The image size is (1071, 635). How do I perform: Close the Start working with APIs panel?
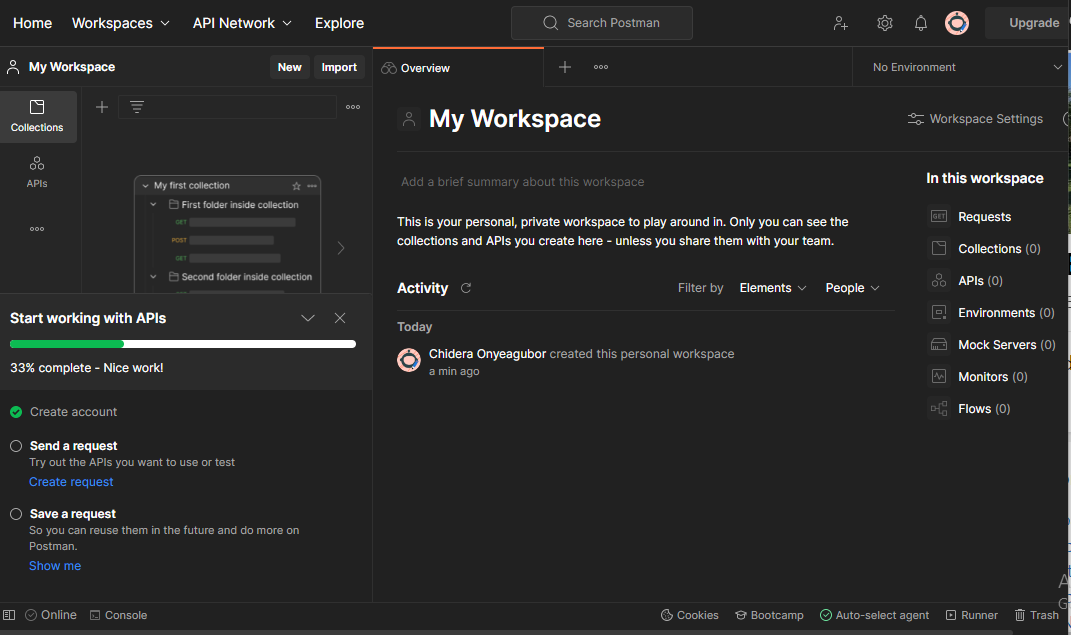(x=340, y=318)
